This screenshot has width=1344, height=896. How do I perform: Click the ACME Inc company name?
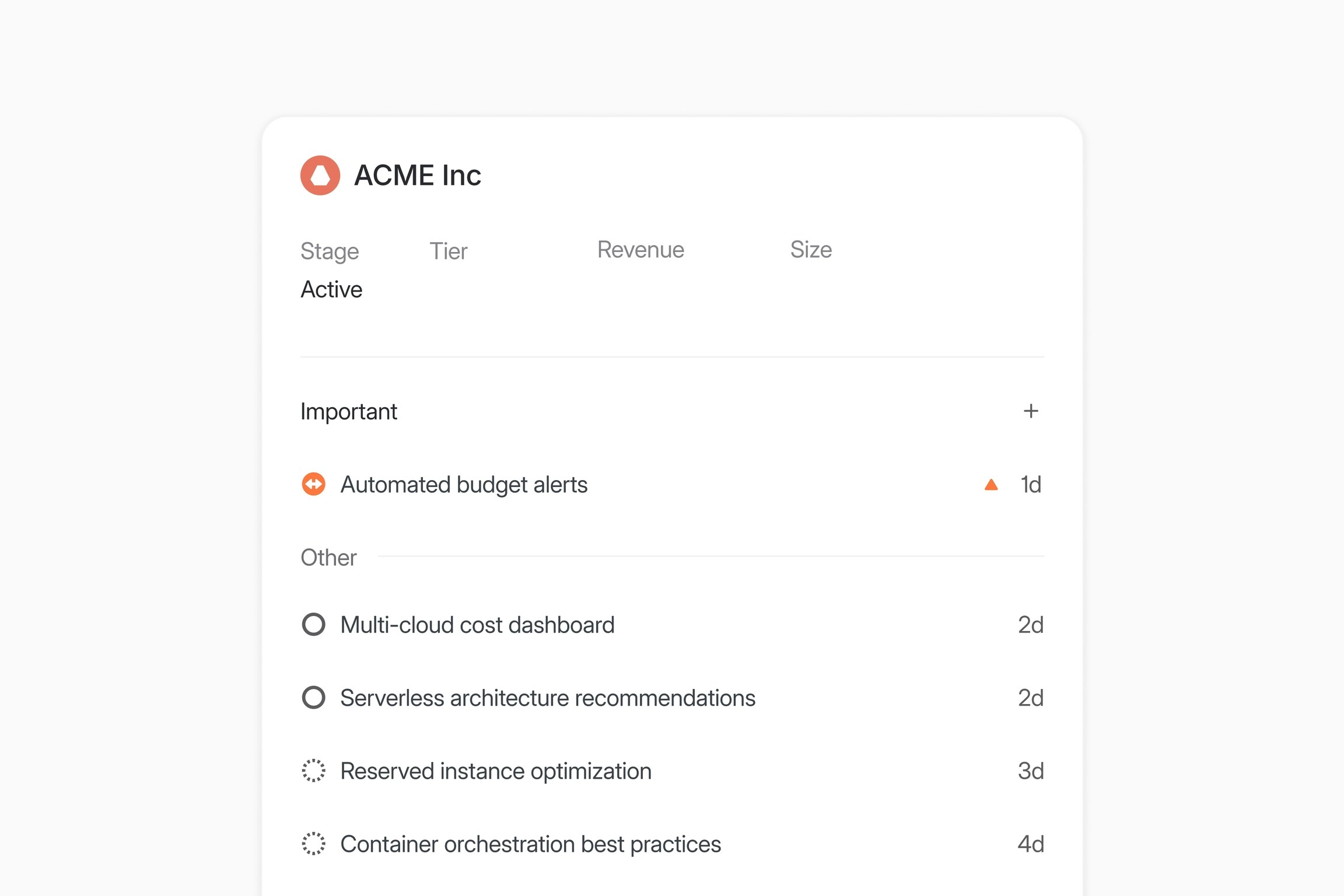click(x=417, y=175)
